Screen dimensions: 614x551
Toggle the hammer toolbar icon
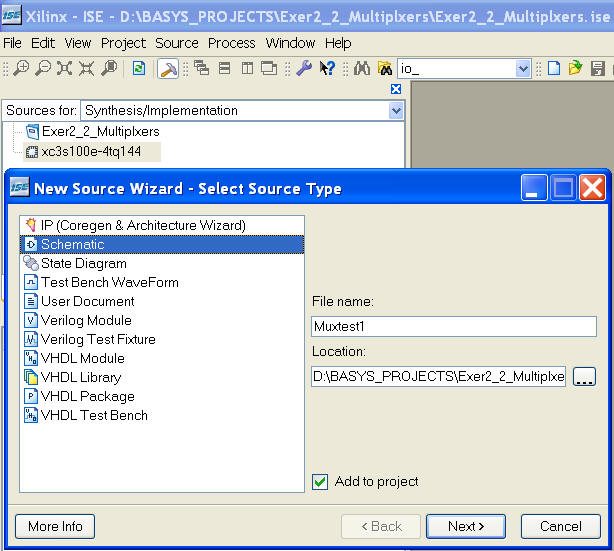coord(168,69)
